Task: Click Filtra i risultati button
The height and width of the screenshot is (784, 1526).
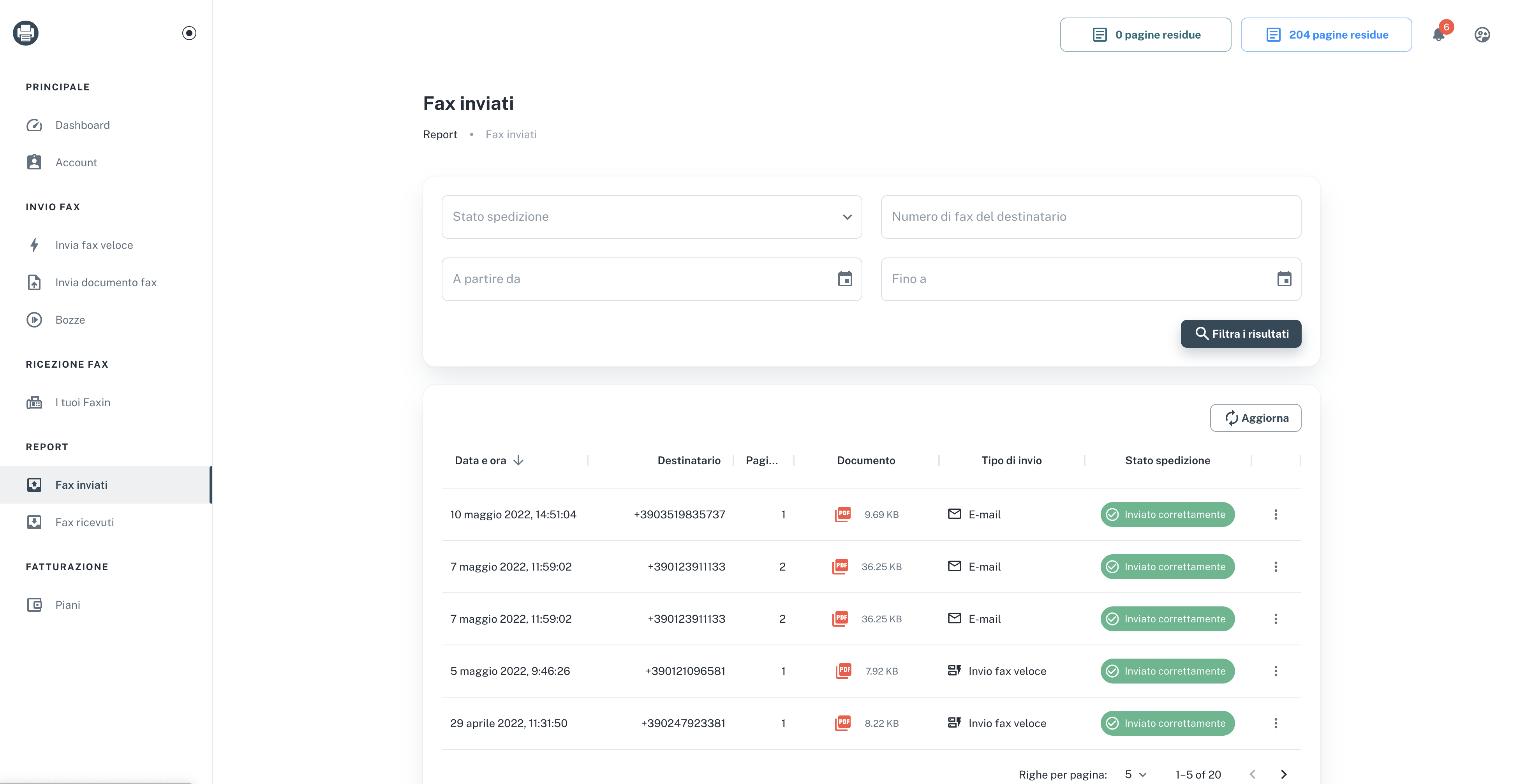Action: point(1241,334)
